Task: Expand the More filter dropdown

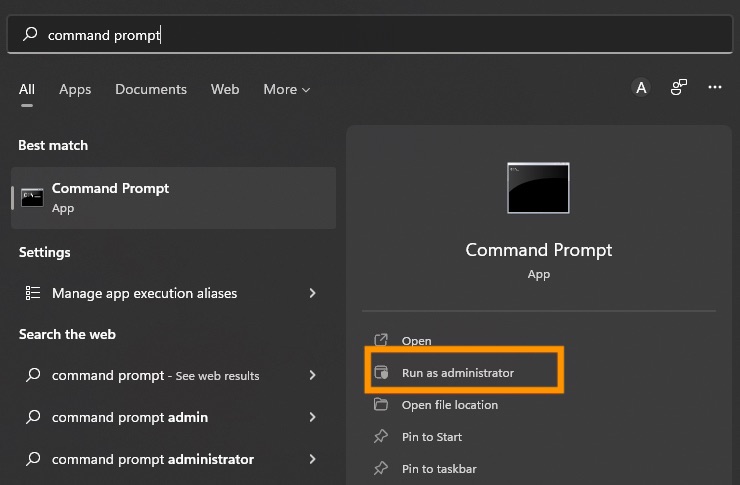Action: tap(286, 89)
